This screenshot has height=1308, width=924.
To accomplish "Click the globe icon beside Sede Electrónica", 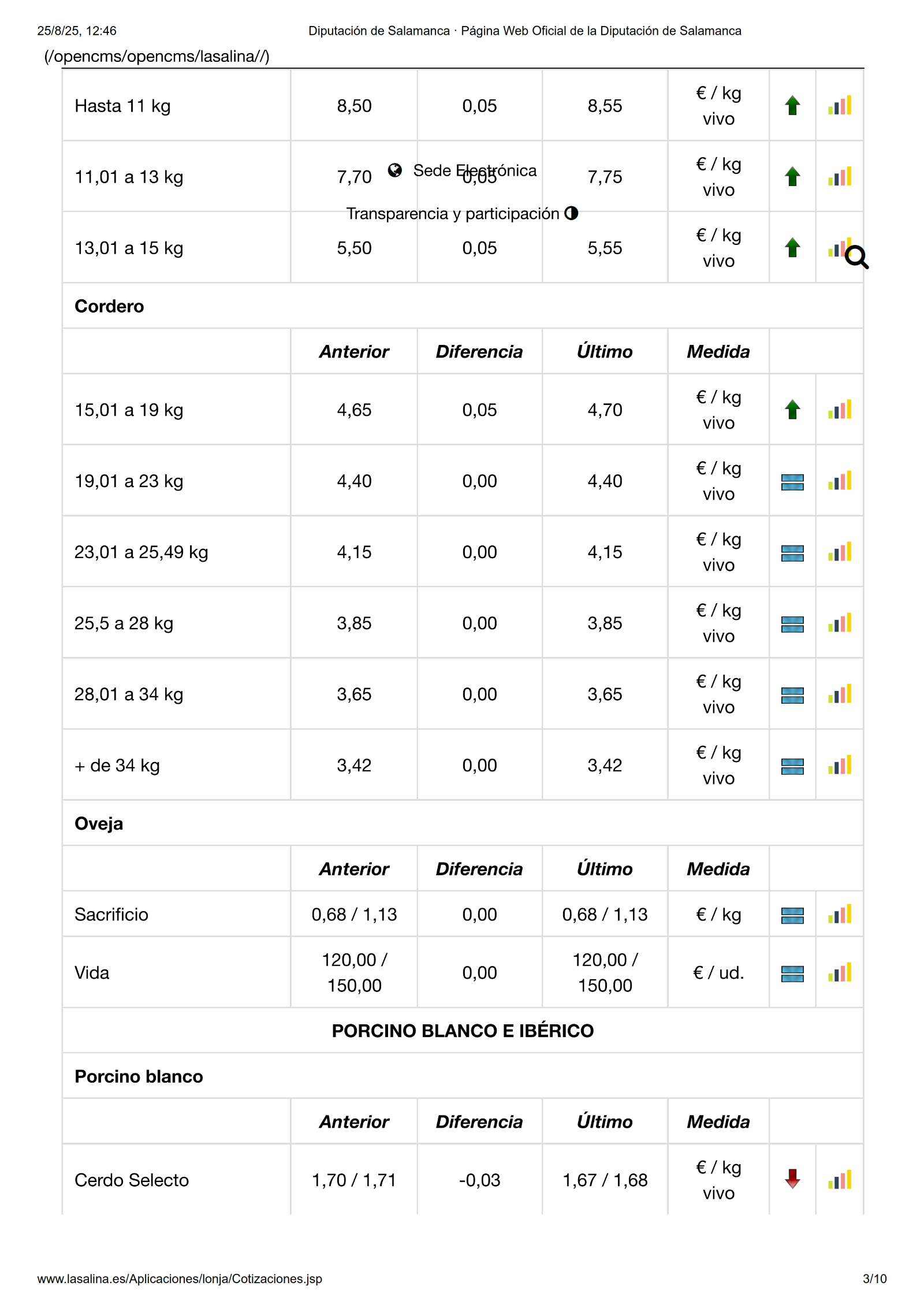I will [x=395, y=170].
